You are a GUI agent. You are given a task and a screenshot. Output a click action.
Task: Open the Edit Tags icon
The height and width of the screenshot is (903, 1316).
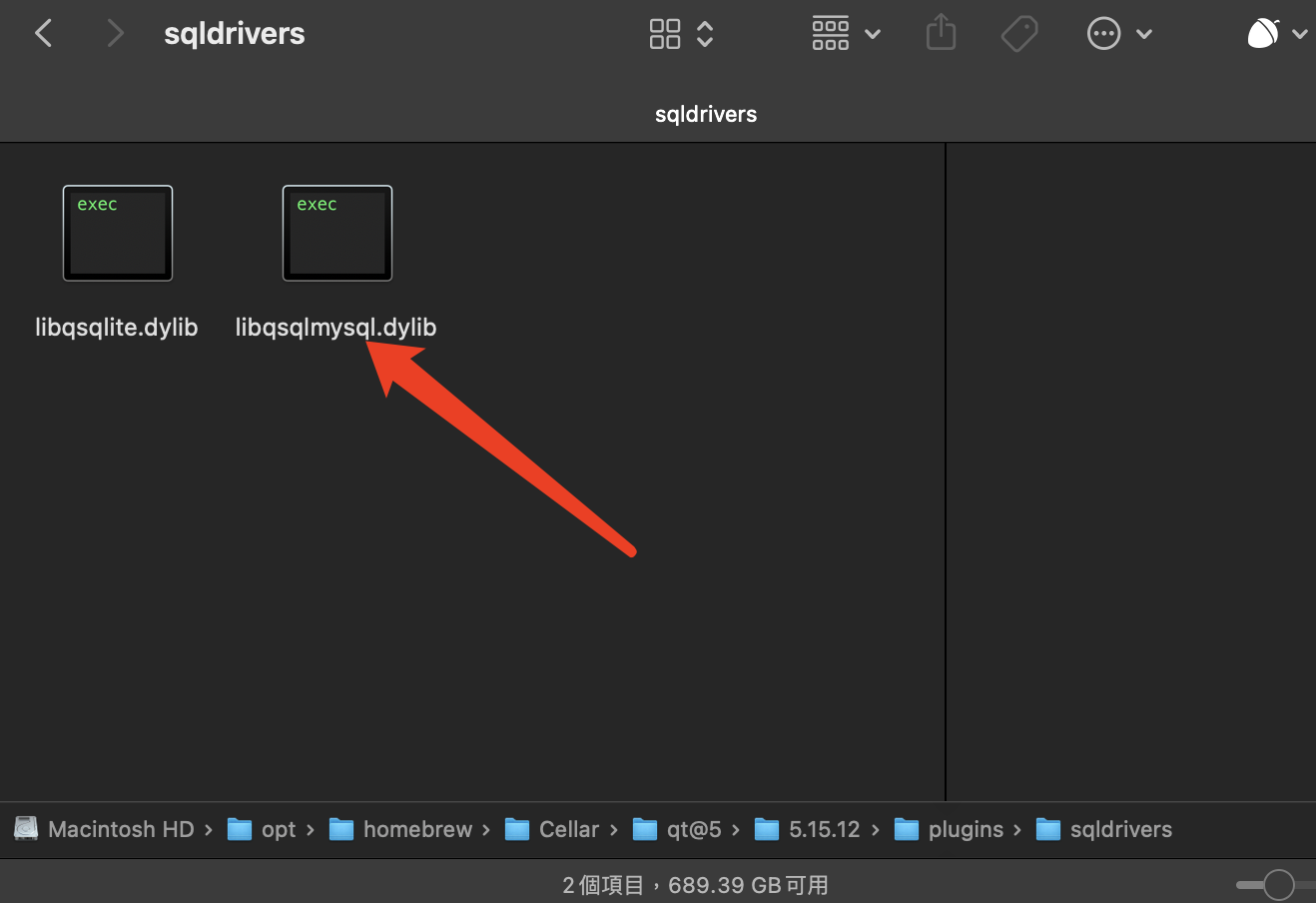point(1019,34)
